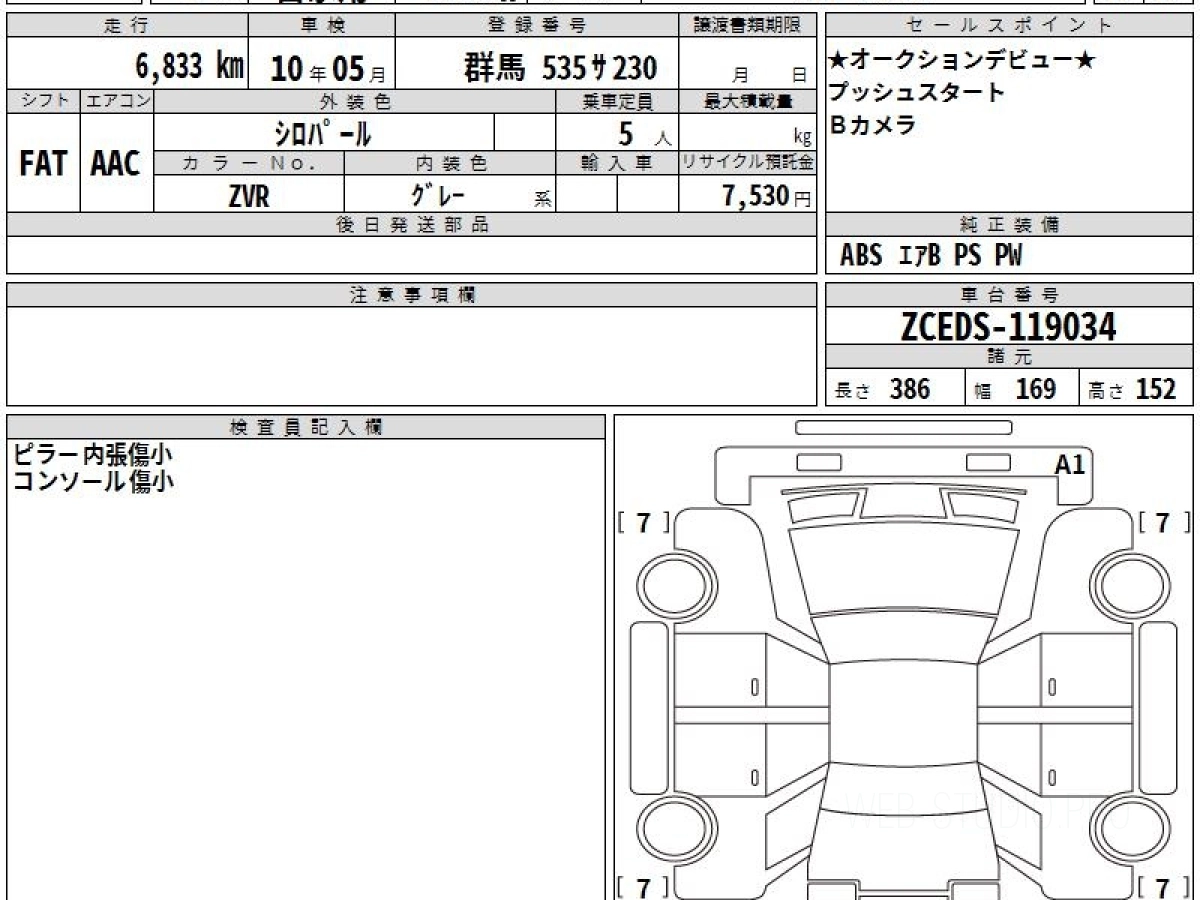Select the ピラー内張傷小 inspector note
1200x900 pixels.
coord(93,455)
